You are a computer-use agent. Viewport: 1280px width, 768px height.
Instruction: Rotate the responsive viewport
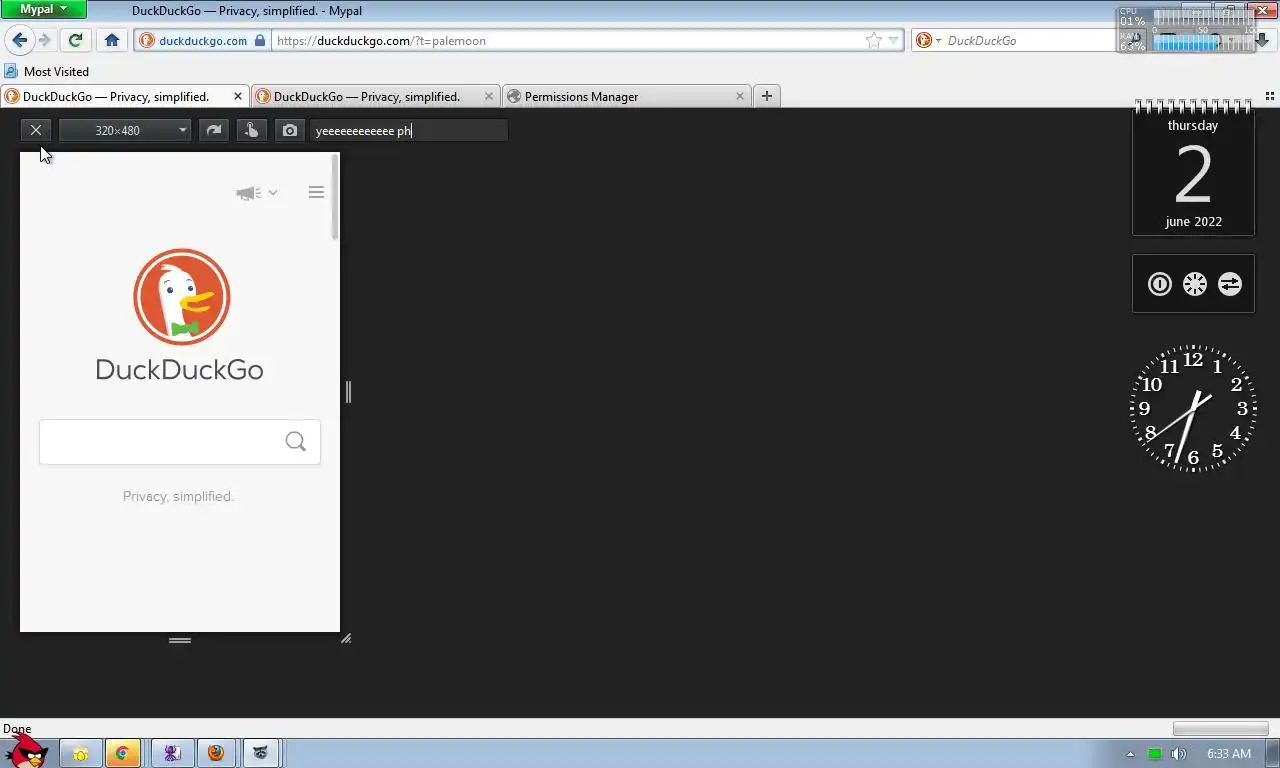[x=213, y=130]
